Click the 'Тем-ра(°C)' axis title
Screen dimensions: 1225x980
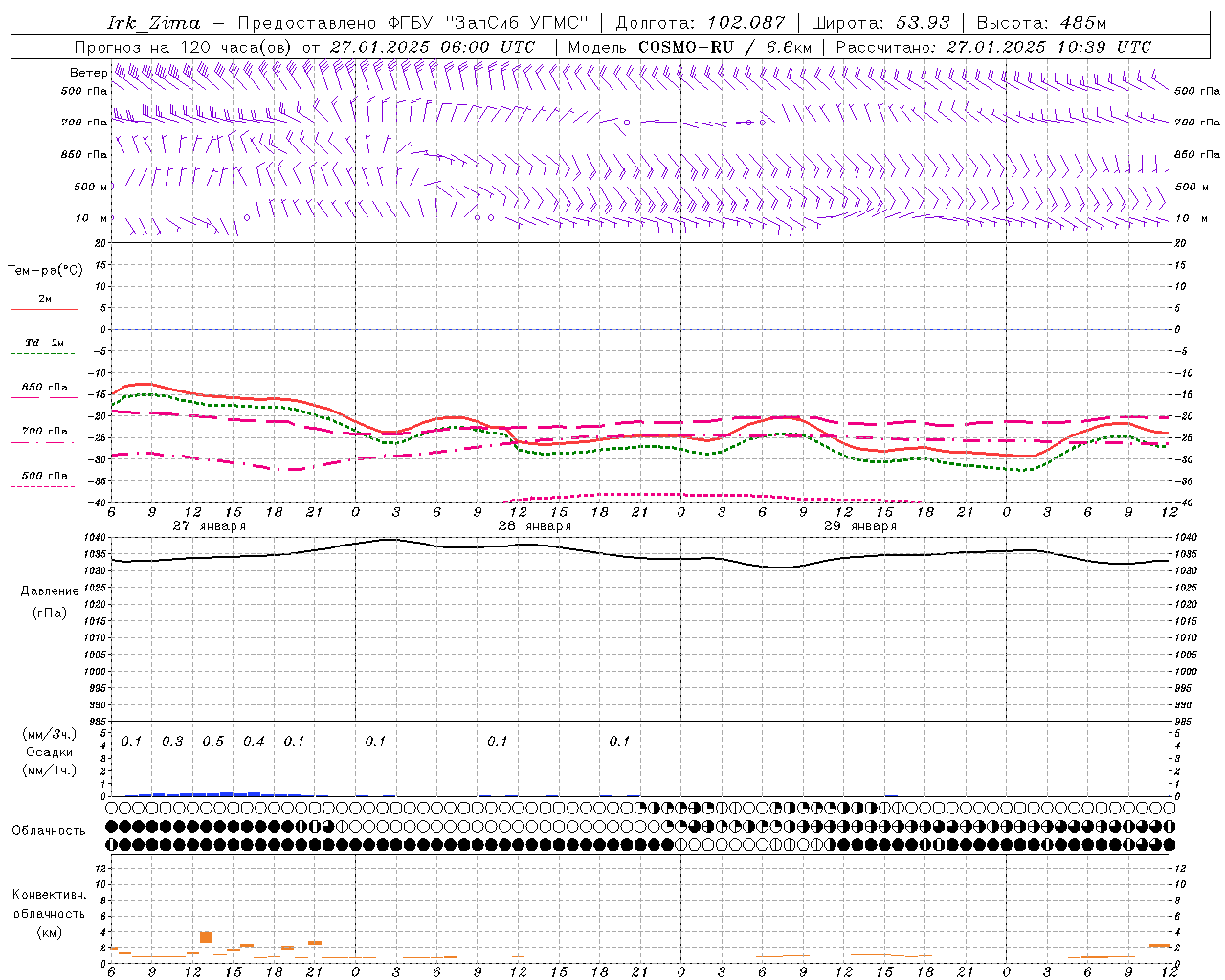click(x=45, y=271)
